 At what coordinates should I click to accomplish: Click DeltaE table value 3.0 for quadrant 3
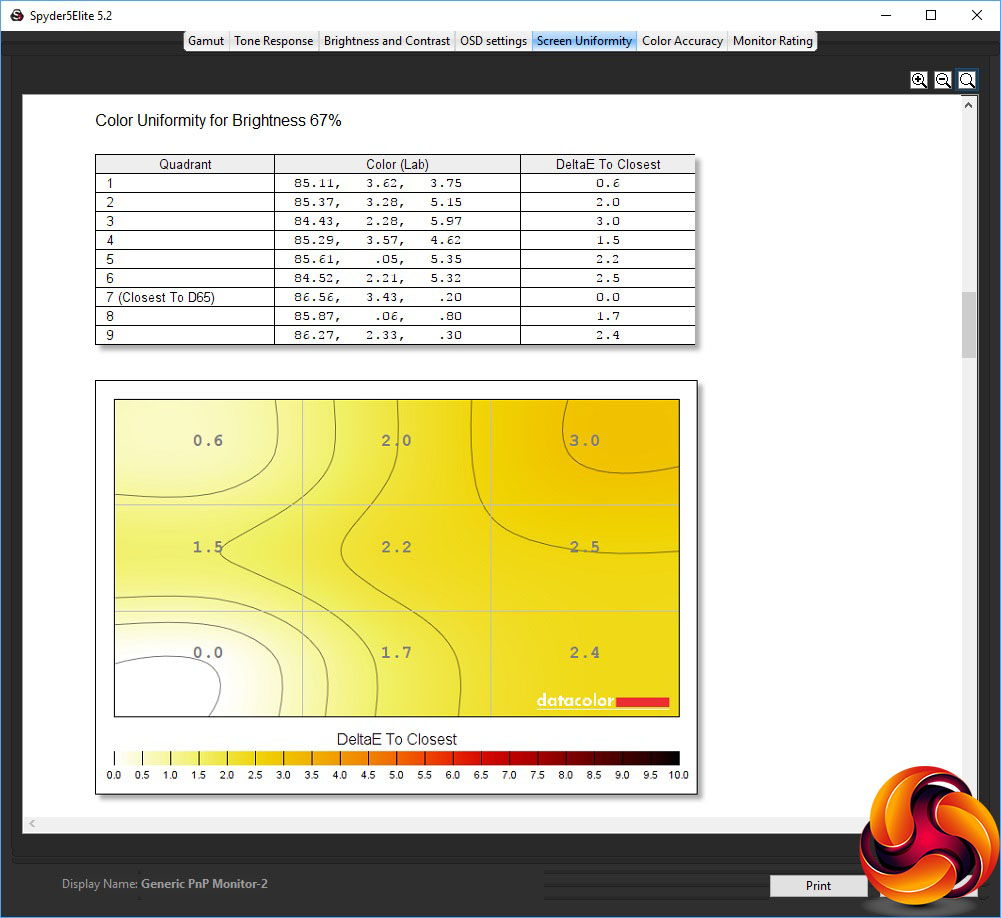pyautogui.click(x=608, y=222)
